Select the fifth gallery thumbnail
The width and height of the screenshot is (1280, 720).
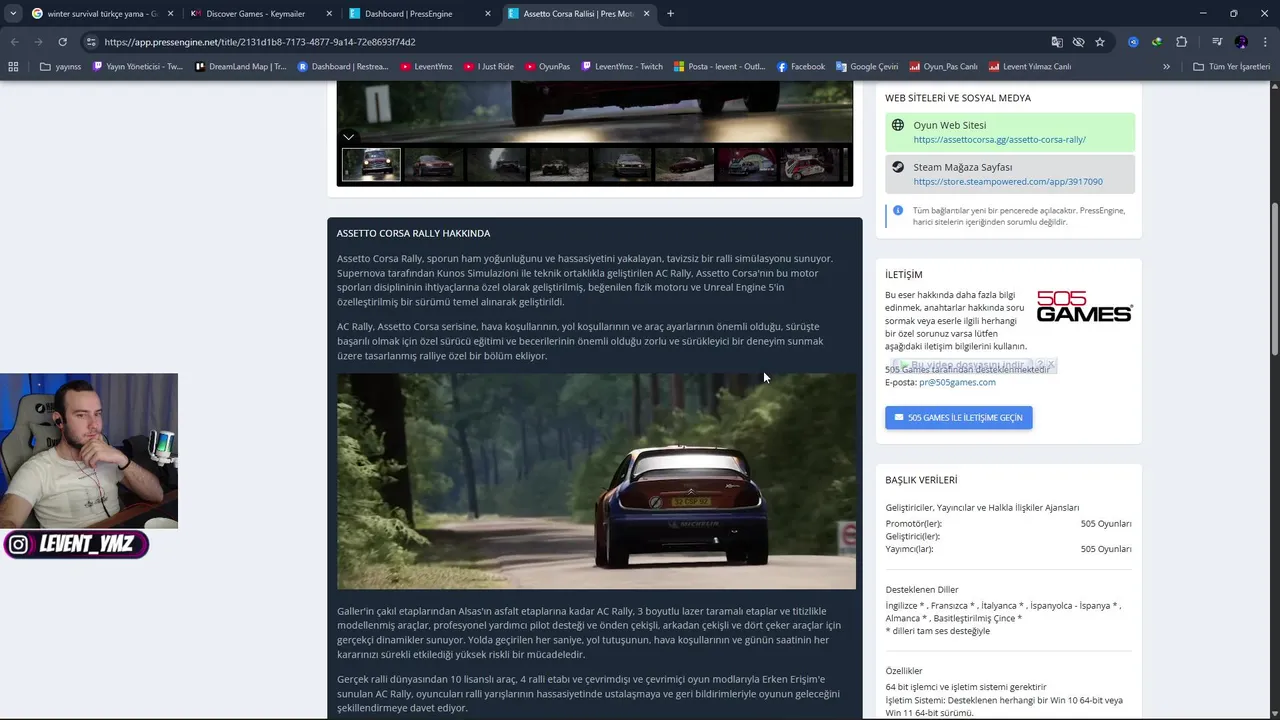622,165
